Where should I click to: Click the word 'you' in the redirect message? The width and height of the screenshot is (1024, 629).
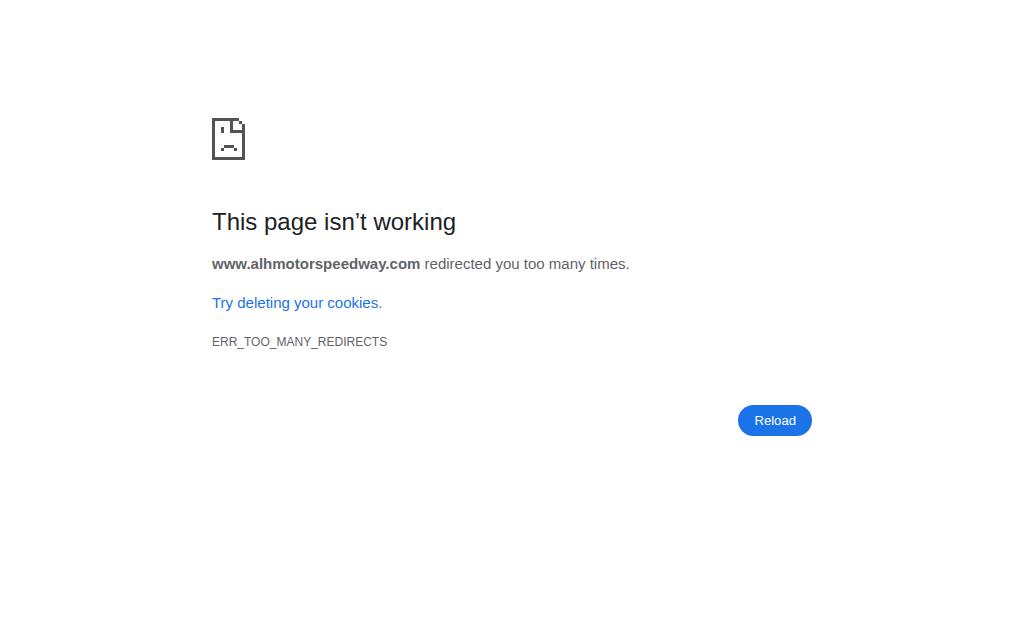(507, 264)
